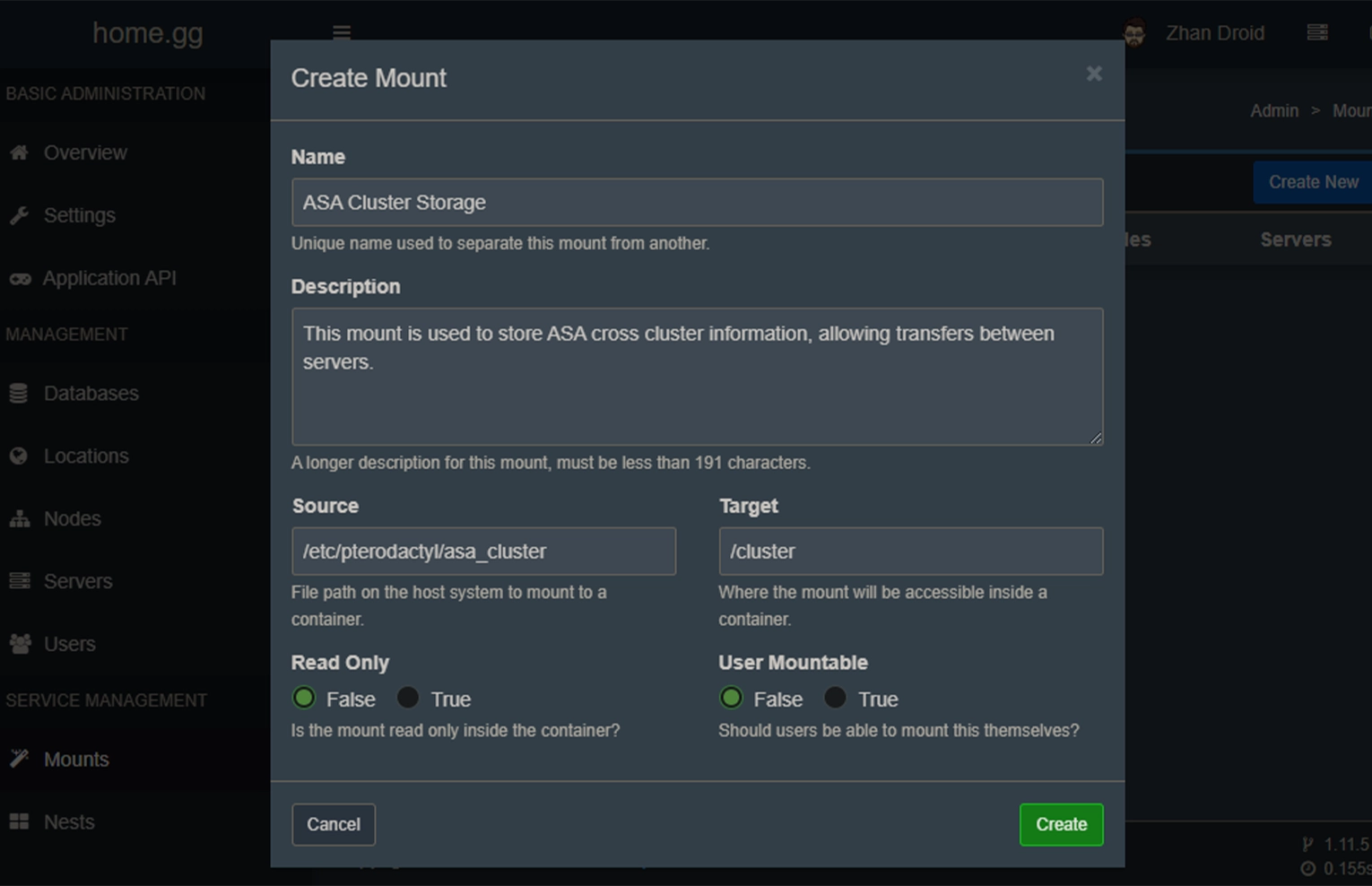Viewport: 1372px width, 886px height.
Task: Open Servers in the sidebar menu
Action: coord(78,581)
